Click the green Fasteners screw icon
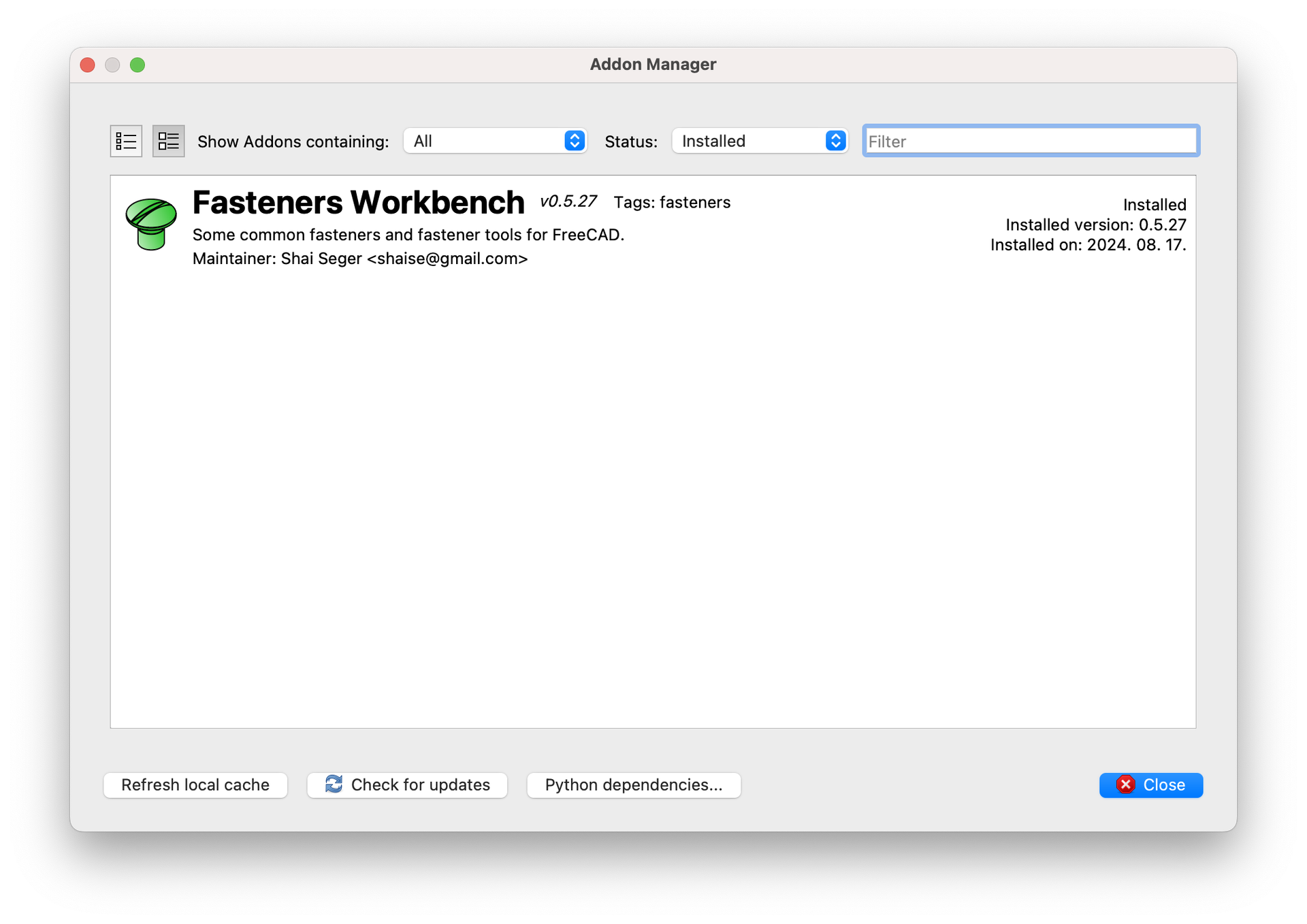This screenshot has height=924, width=1307. point(151,225)
